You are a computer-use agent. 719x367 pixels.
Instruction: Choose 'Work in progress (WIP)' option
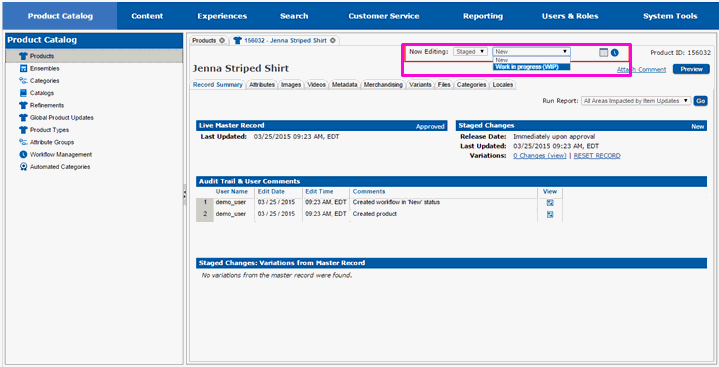531,67
